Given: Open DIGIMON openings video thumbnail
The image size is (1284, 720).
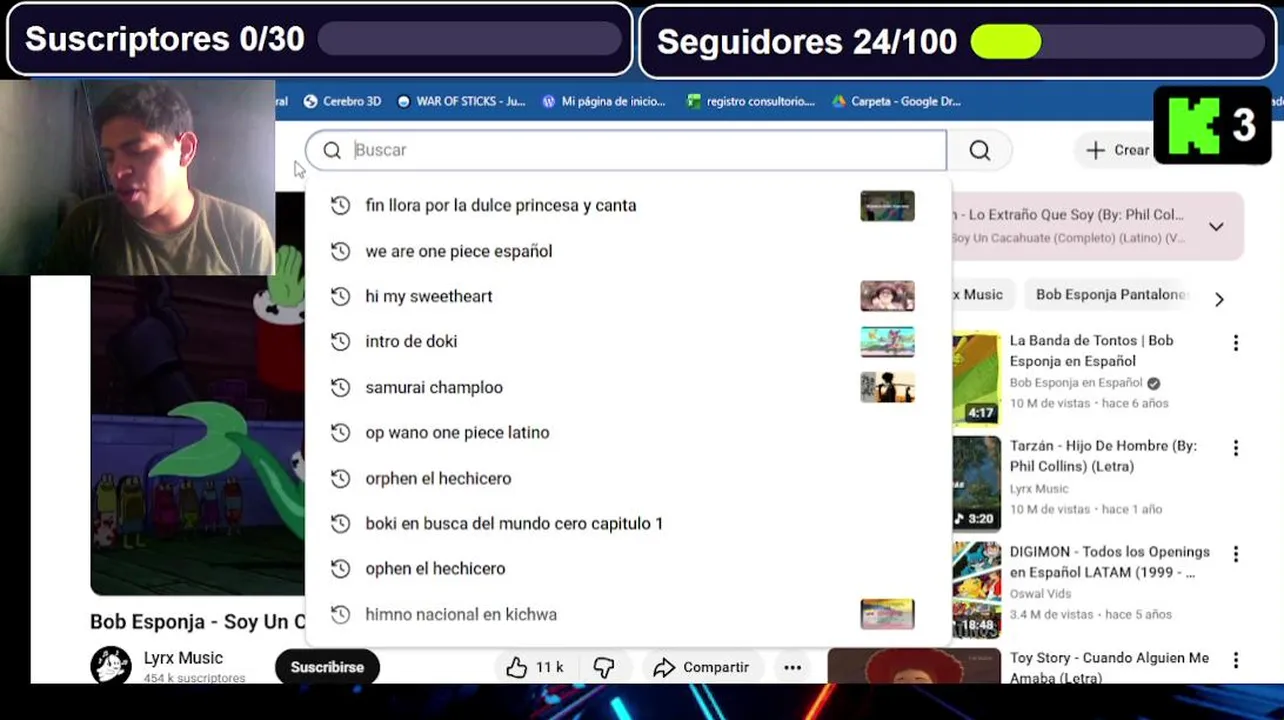Looking at the screenshot, I should [976, 589].
